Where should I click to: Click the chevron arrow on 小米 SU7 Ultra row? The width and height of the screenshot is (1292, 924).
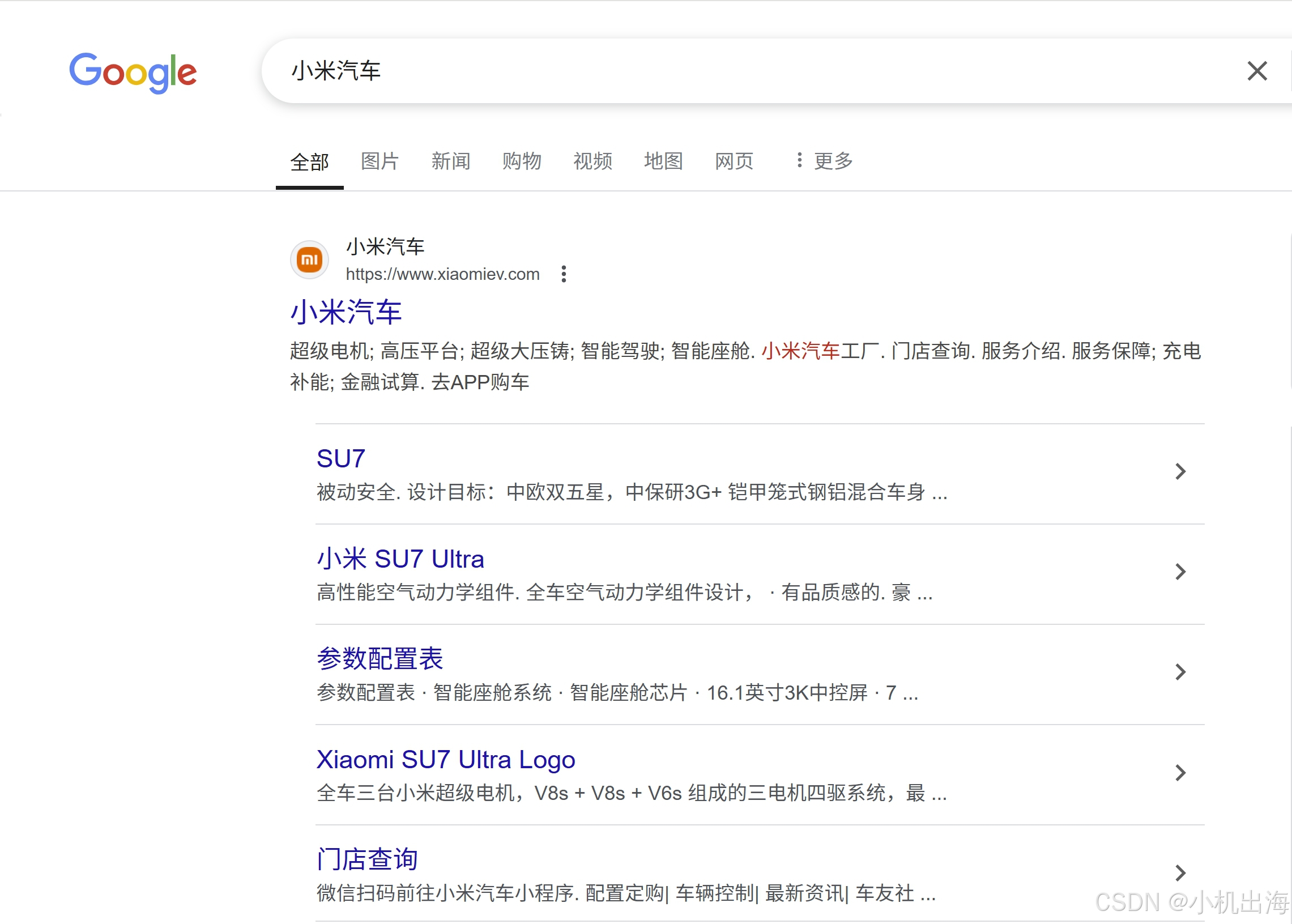click(1180, 571)
